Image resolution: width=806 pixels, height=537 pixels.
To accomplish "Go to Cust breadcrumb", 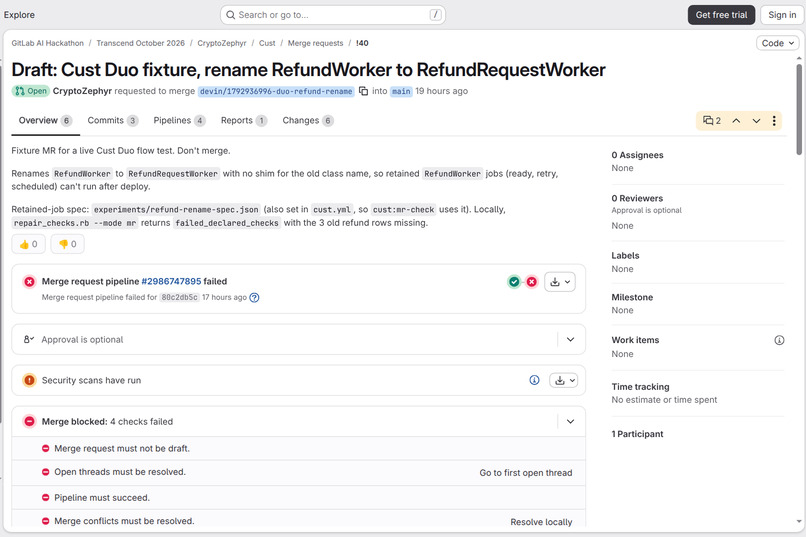I will [x=267, y=43].
